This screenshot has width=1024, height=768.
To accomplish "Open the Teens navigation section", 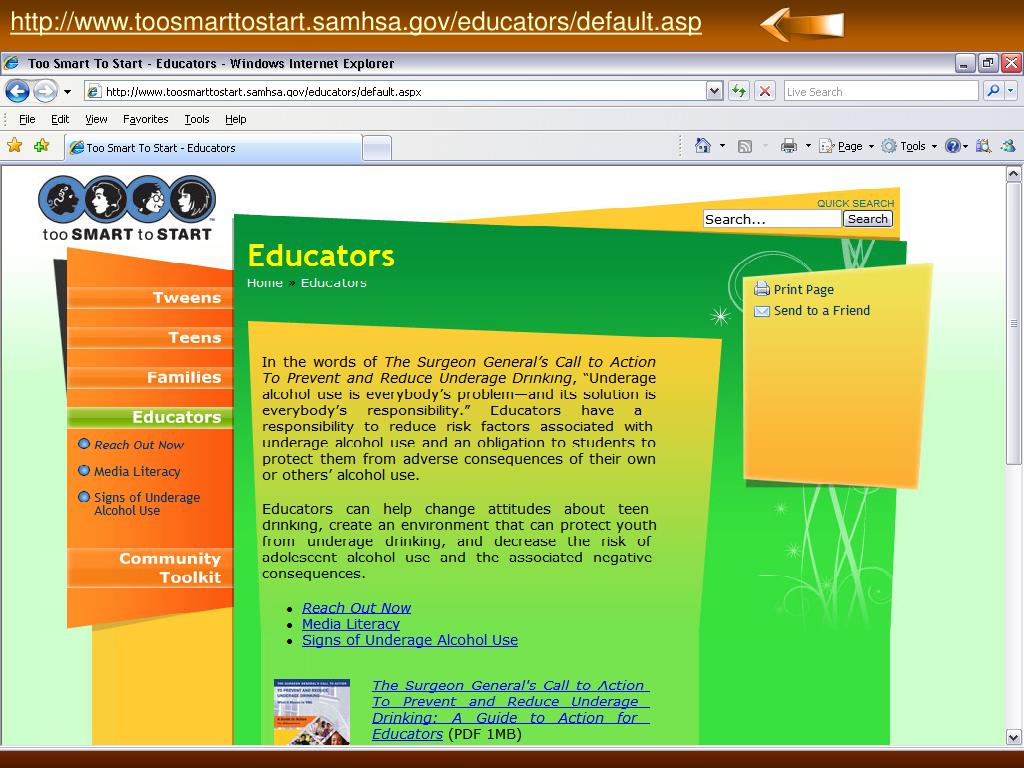I will tap(150, 338).
